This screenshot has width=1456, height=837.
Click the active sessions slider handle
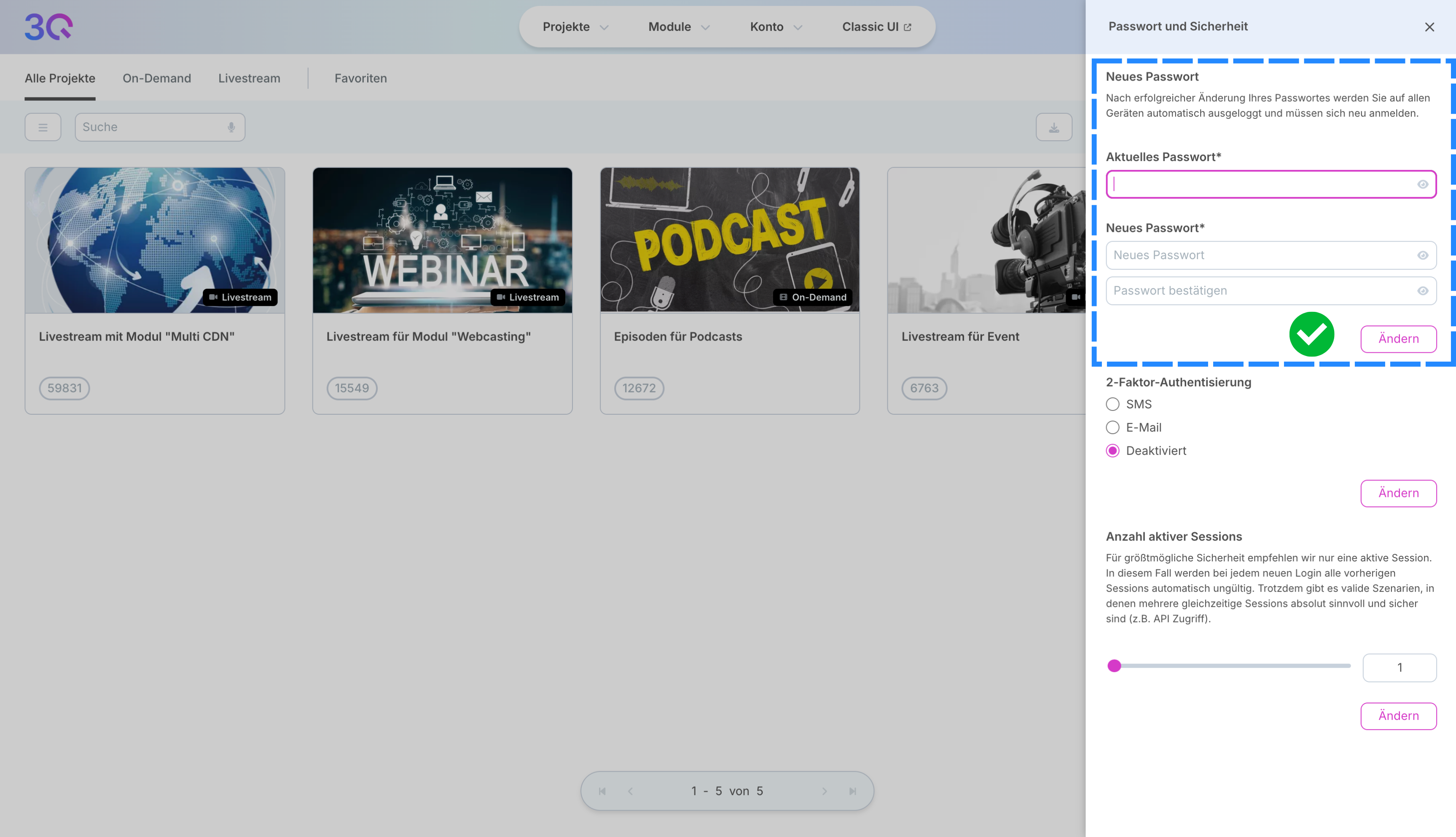pos(1114,666)
